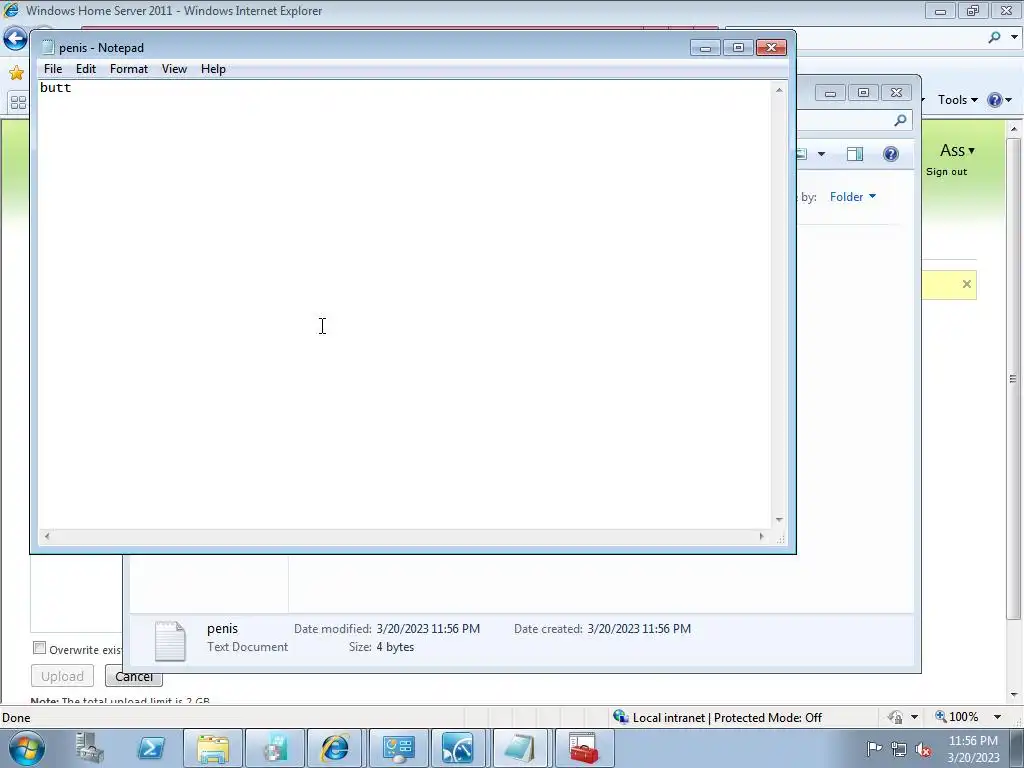Screen dimensions: 1024x768
Task: Open Notepad's Edit menu
Action: click(86, 69)
